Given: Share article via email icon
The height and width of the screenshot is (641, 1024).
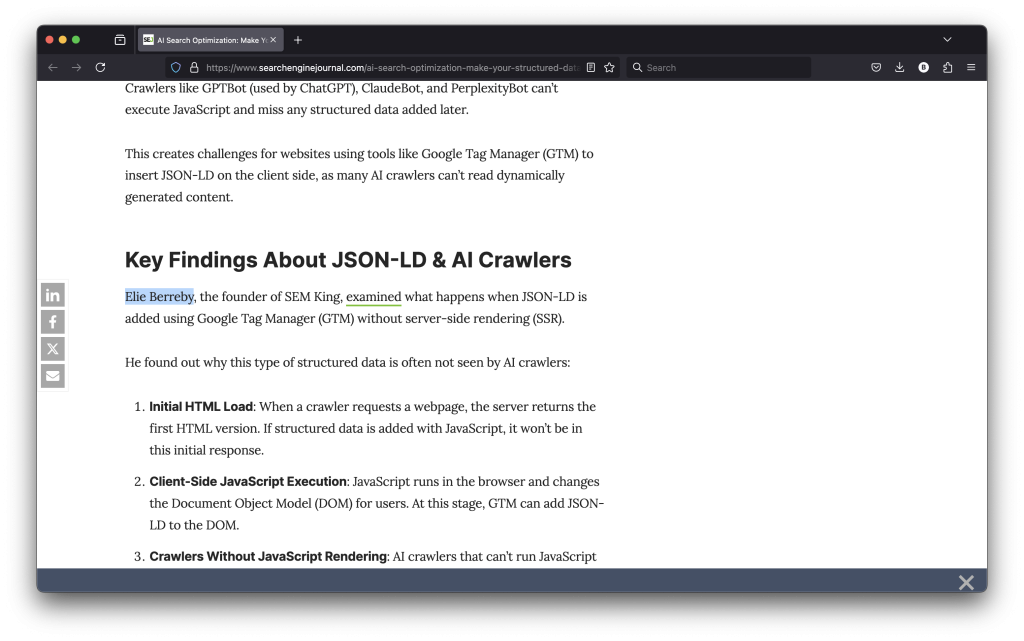Looking at the screenshot, I should (53, 376).
